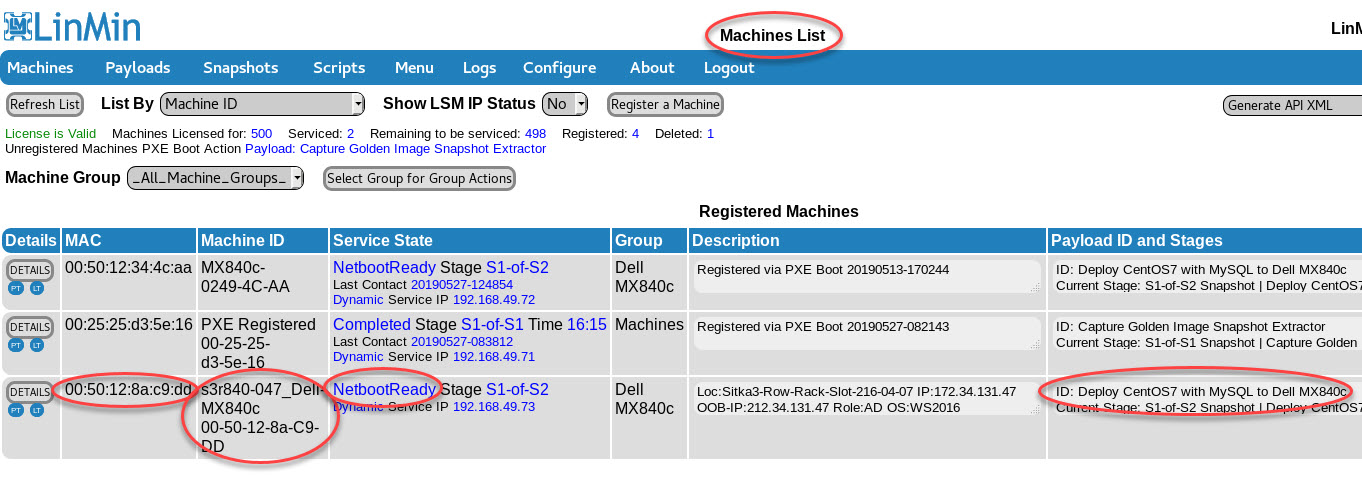Click Select Group for Group Actions

pos(420,178)
